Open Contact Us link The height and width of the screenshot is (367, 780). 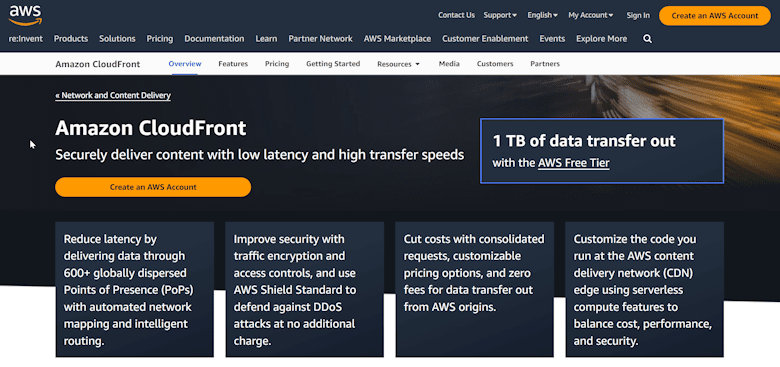456,15
